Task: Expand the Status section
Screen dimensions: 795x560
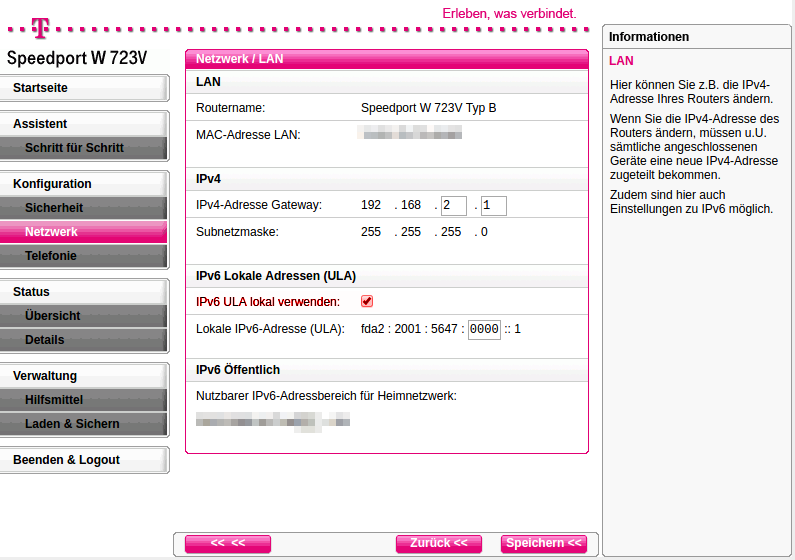Action: point(84,292)
